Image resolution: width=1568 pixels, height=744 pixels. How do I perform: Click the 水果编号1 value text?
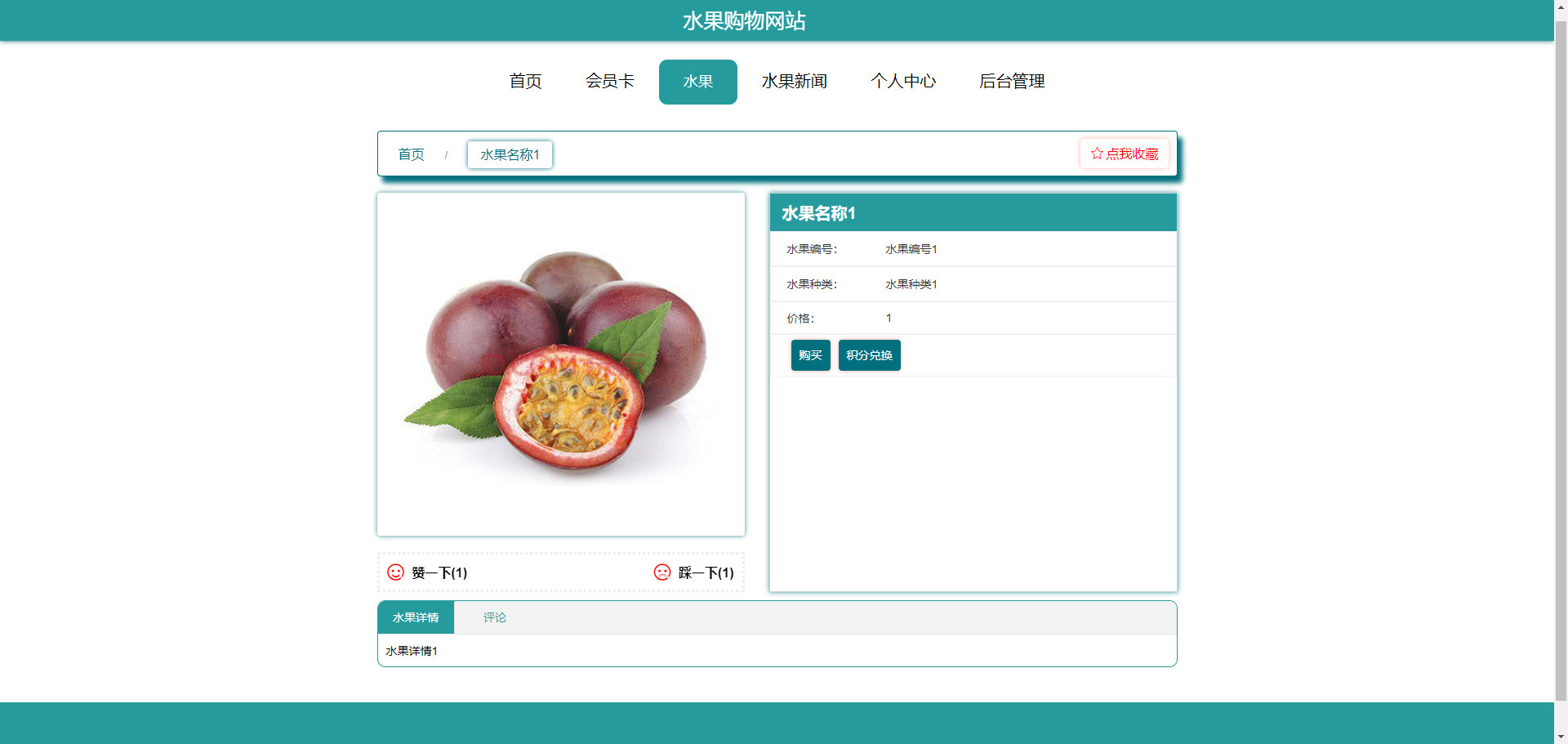pyautogui.click(x=911, y=249)
